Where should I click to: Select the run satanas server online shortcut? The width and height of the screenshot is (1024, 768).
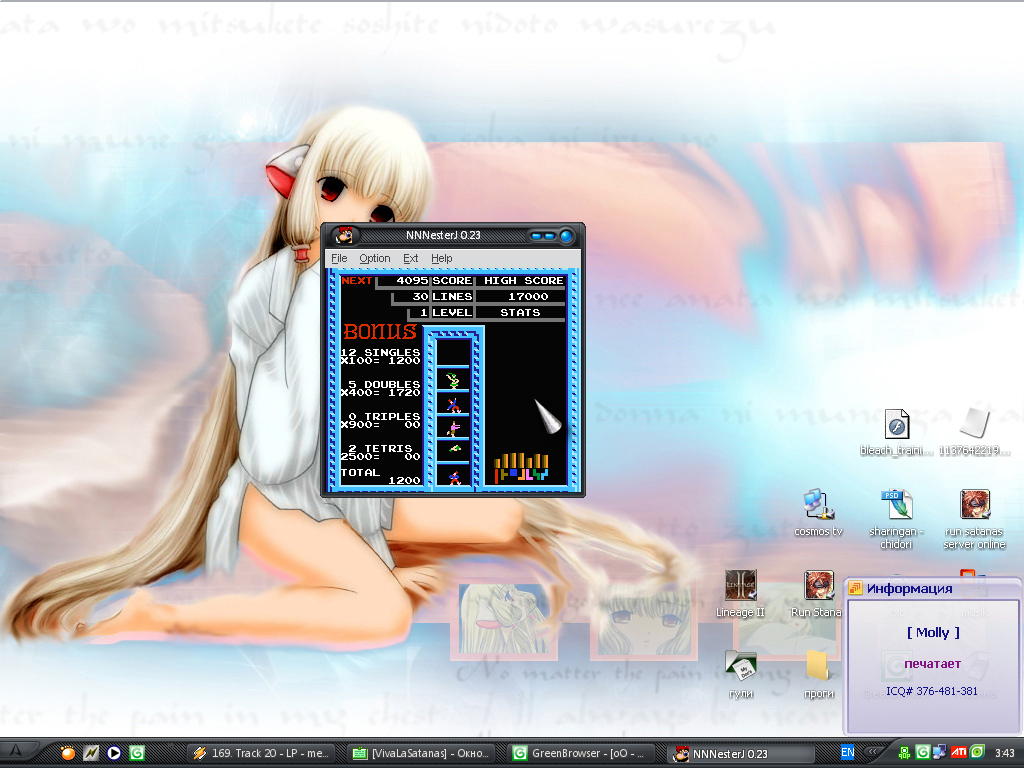point(974,519)
